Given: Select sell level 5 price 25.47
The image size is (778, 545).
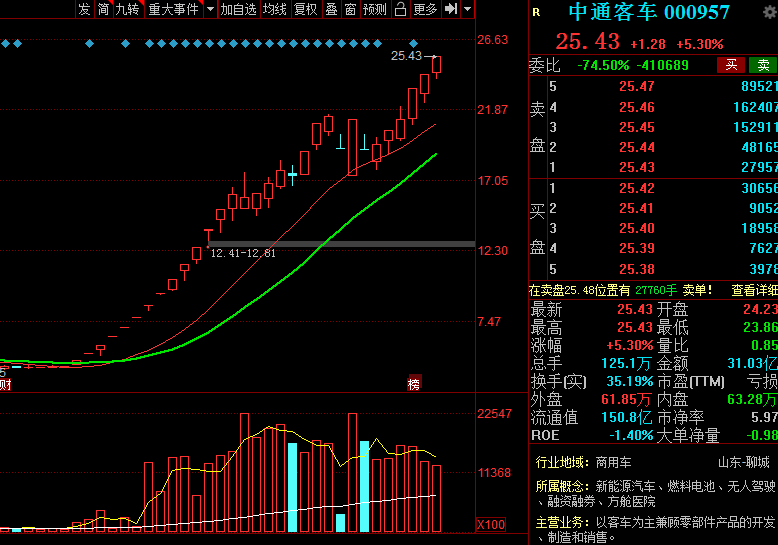Looking at the screenshot, I should tap(637, 86).
